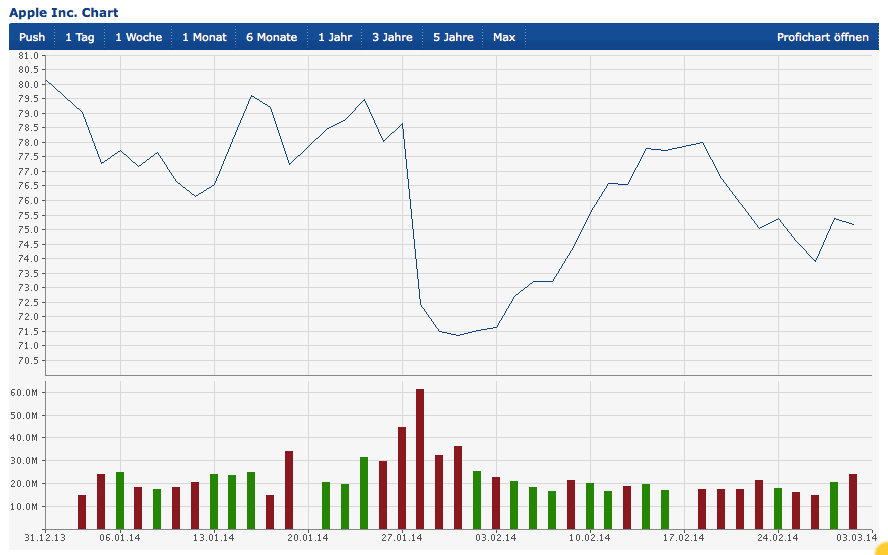Screen dimensions: 888x555
Task: Select the 1 Monat range
Action: pyautogui.click(x=204, y=37)
